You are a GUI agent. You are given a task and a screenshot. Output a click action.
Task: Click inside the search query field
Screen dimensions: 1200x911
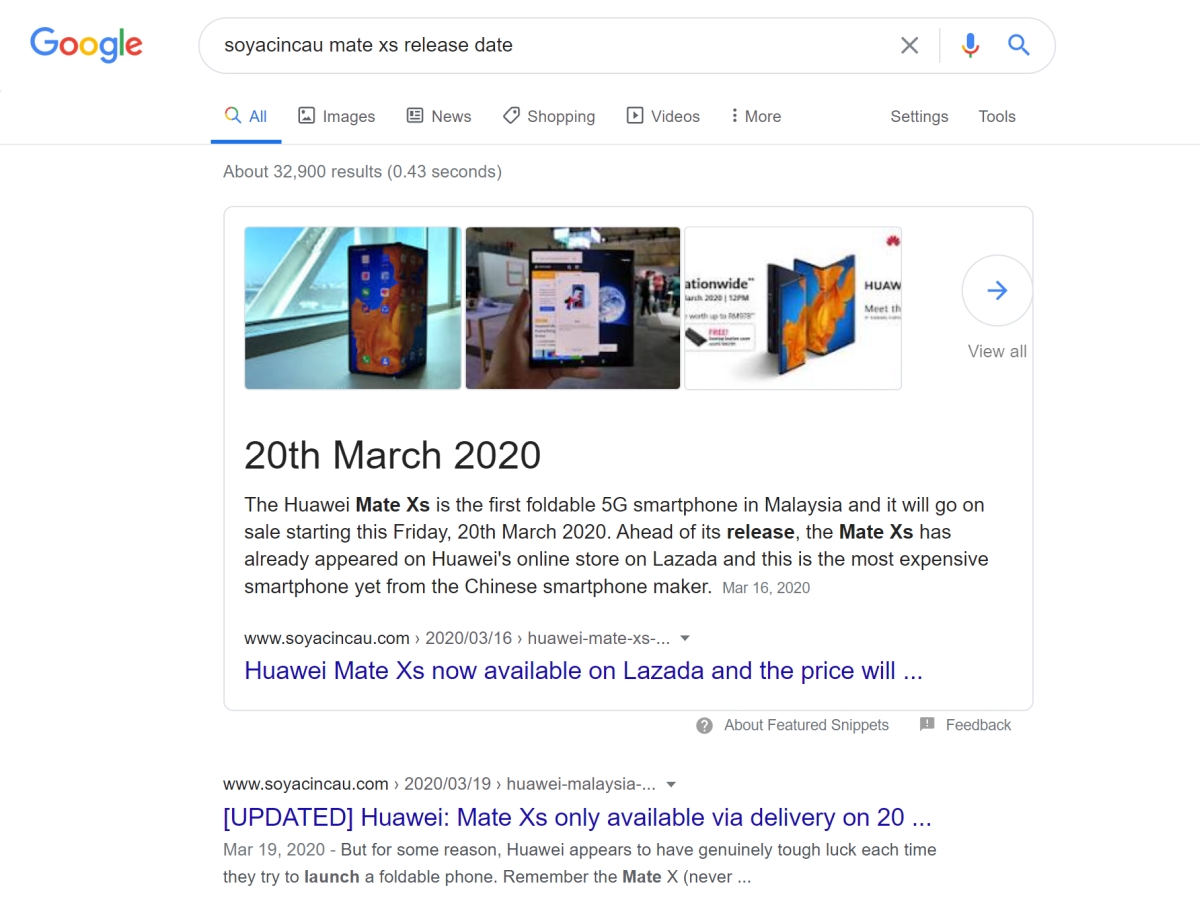550,45
